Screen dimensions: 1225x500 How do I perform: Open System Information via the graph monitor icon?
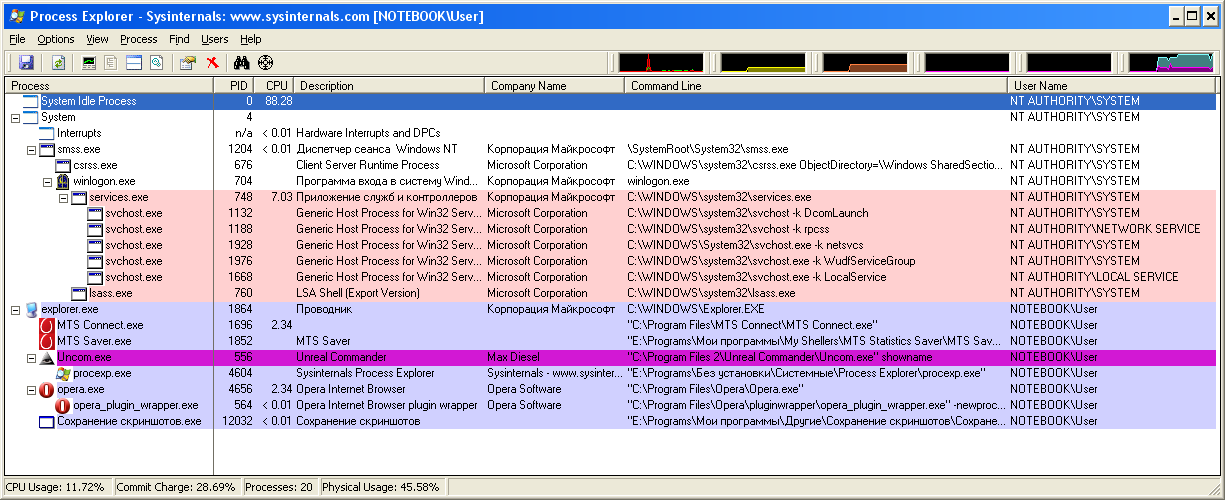[89, 63]
